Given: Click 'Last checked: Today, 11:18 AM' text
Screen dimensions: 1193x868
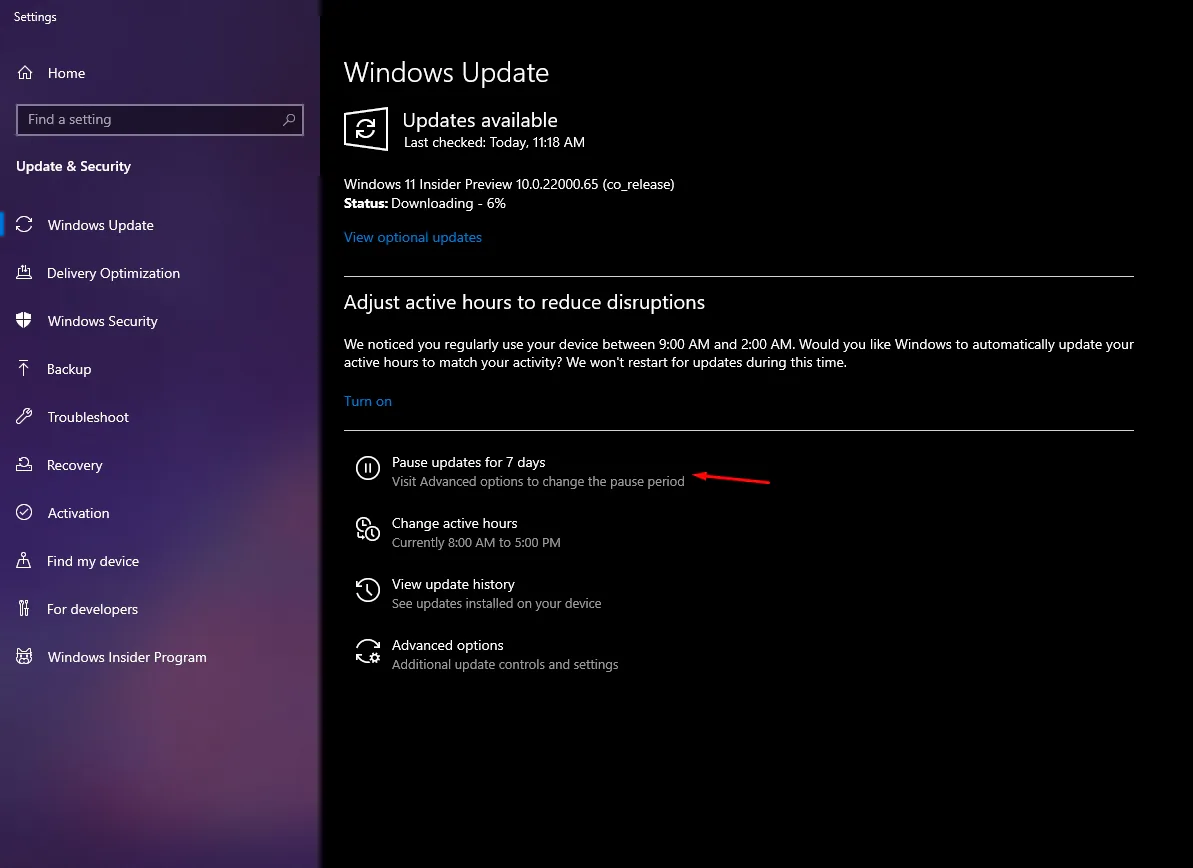Looking at the screenshot, I should coord(495,142).
